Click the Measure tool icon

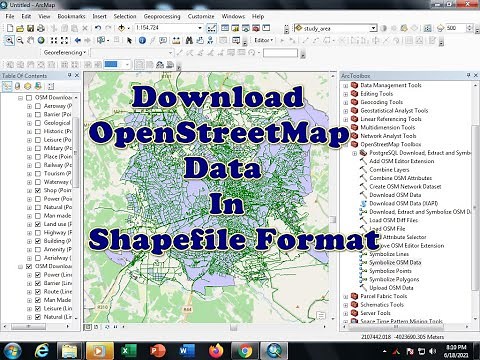(x=176, y=41)
